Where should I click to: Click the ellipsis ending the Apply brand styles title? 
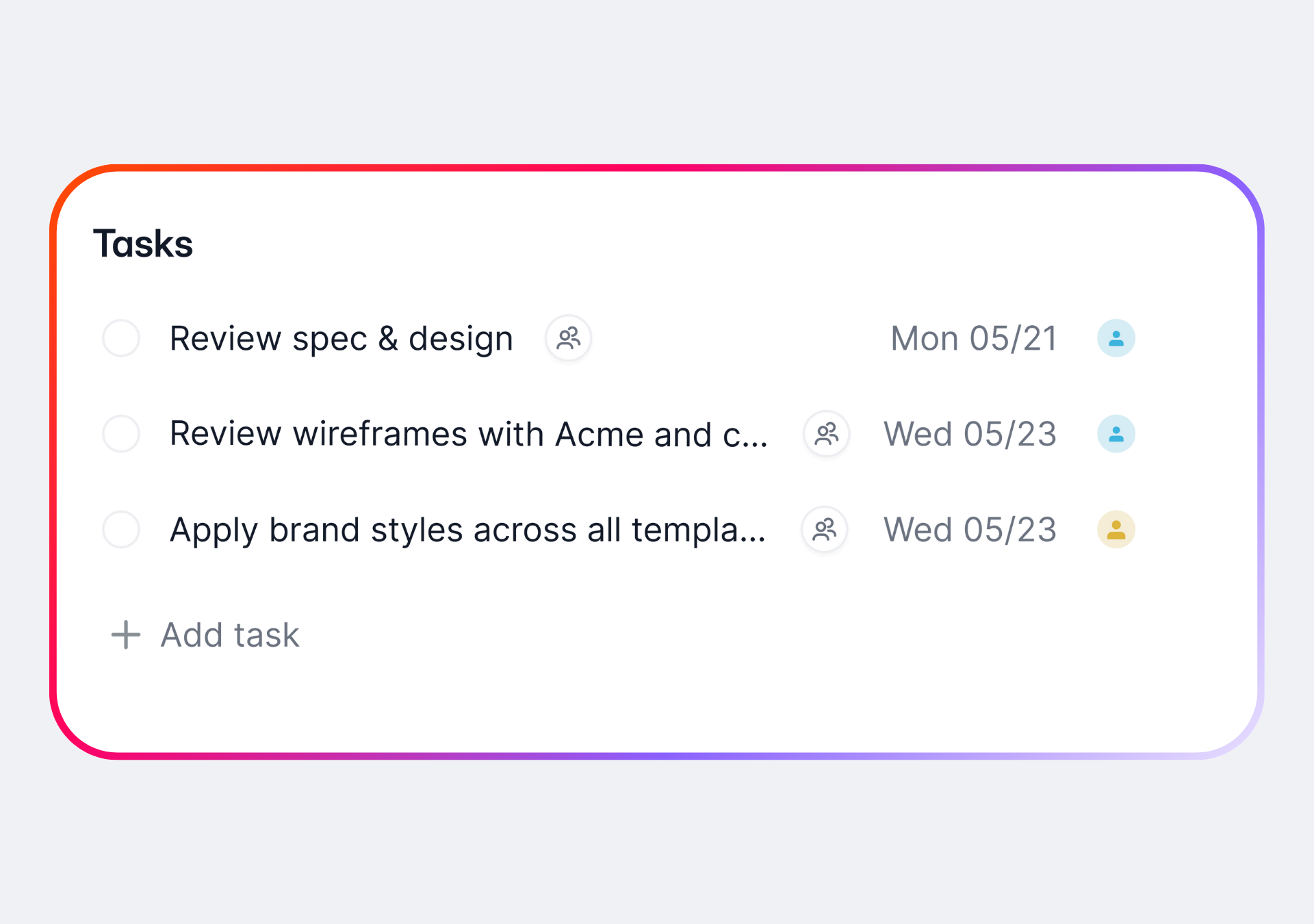tap(752, 539)
